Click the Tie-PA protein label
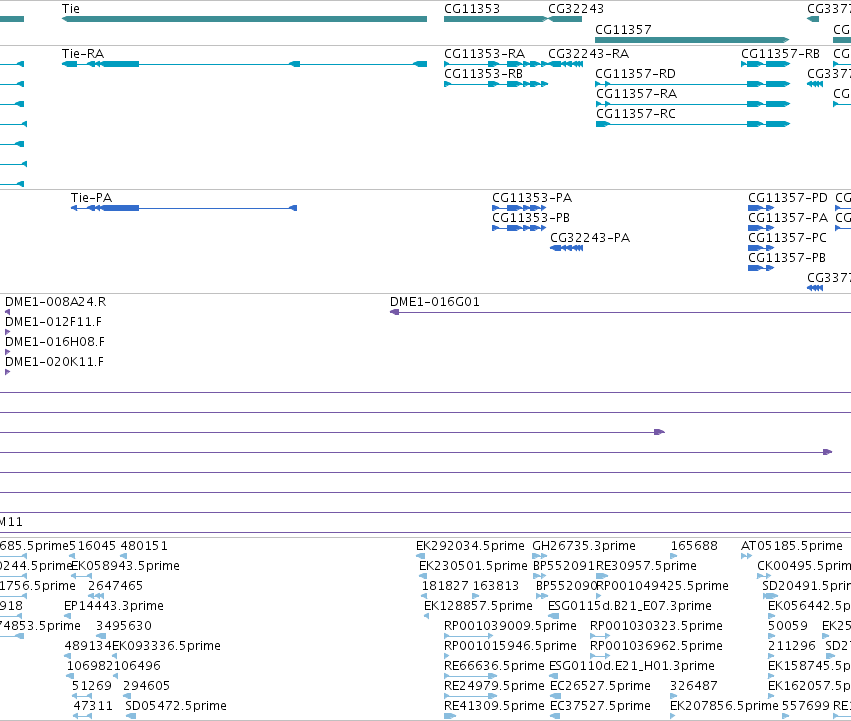The image size is (851, 721). coord(91,198)
